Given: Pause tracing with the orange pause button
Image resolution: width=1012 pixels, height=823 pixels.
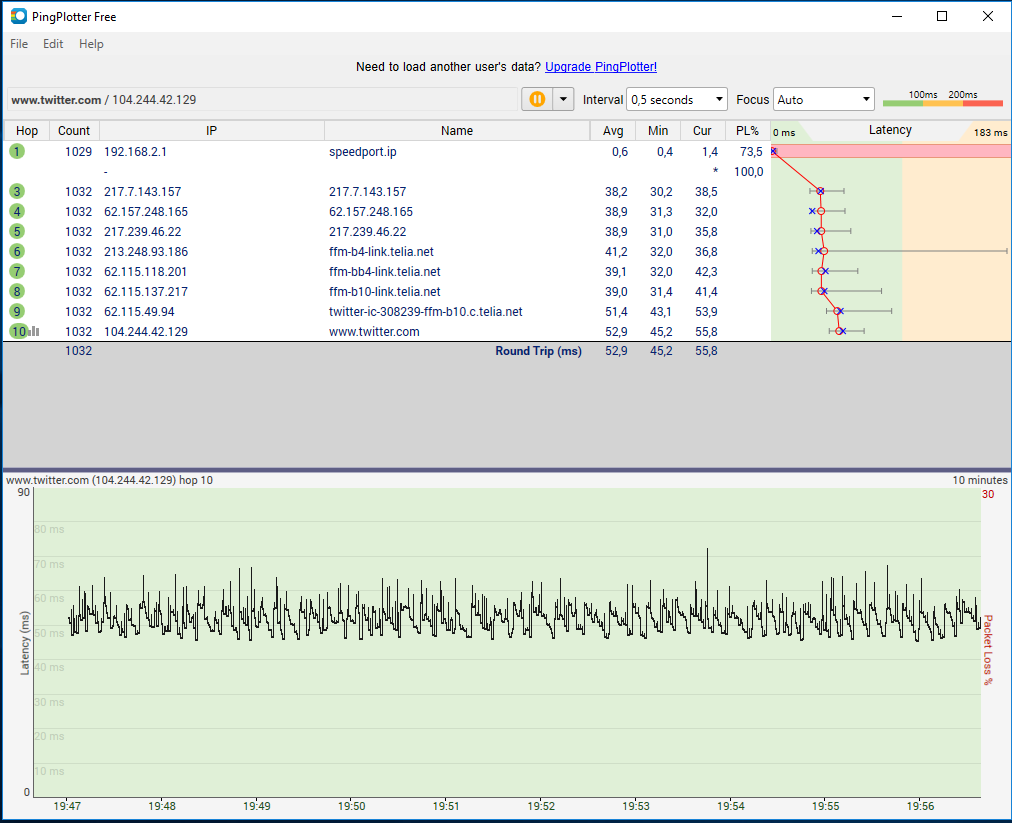Looking at the screenshot, I should tap(537, 99).
